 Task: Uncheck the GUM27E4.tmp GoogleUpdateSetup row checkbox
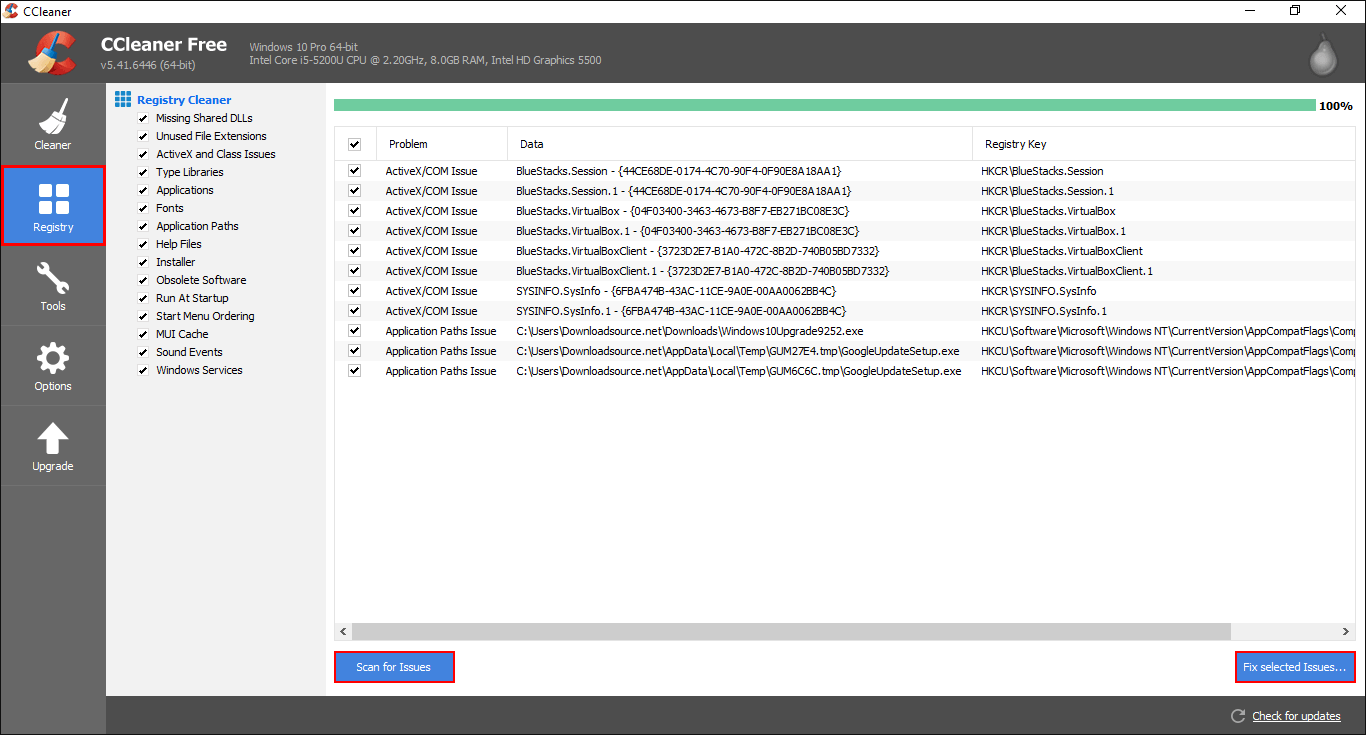click(x=354, y=351)
